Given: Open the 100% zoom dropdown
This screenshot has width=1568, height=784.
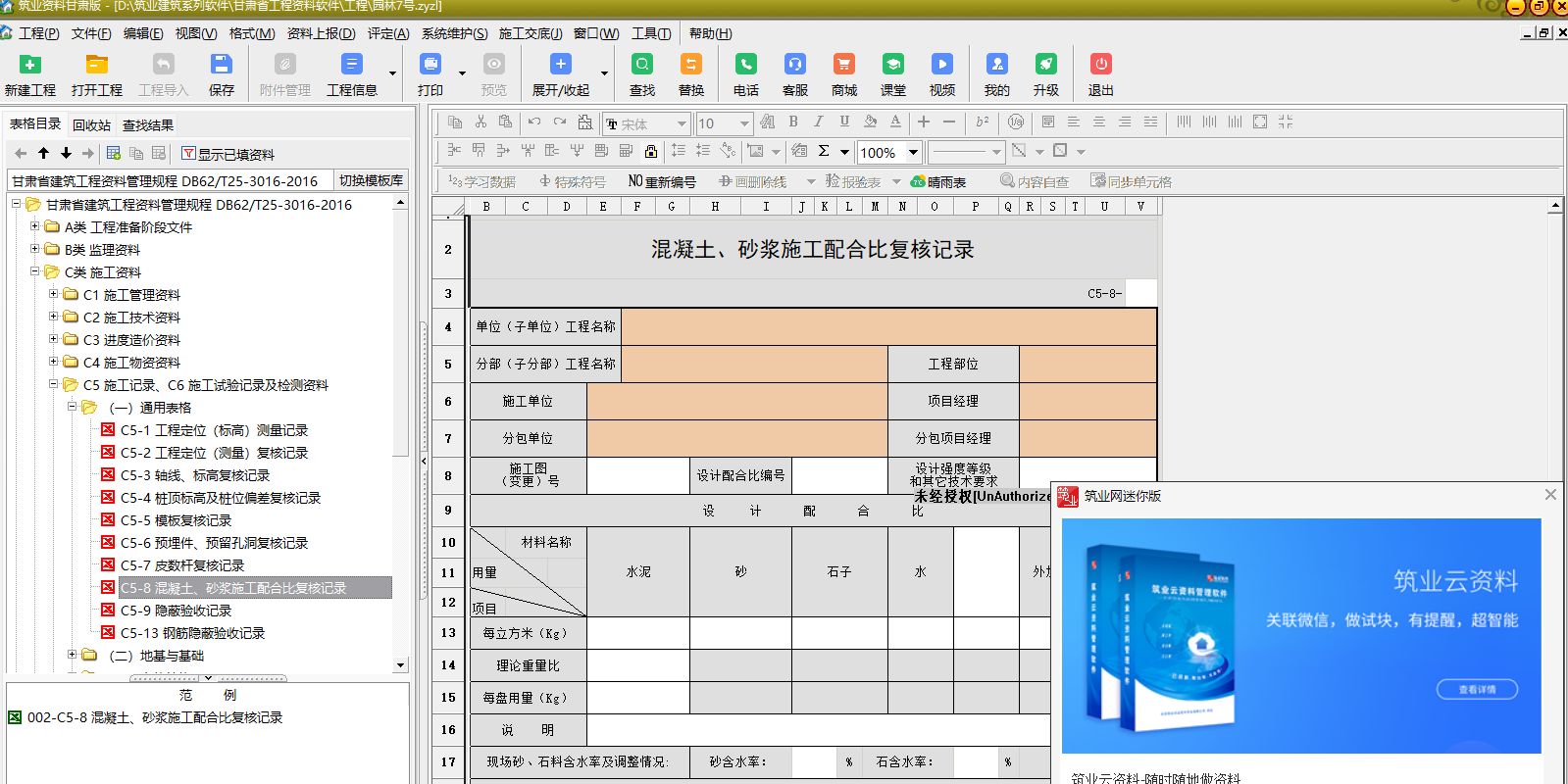Looking at the screenshot, I should (913, 152).
